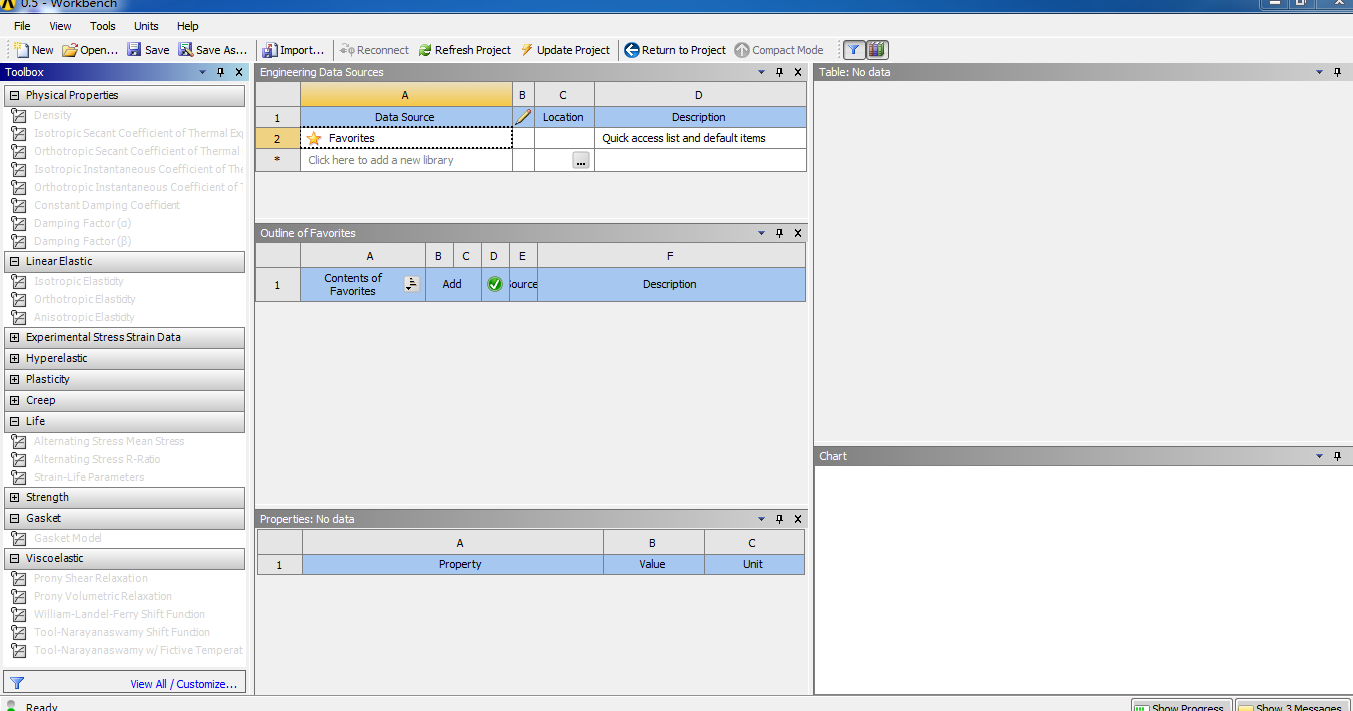
Task: Open the Toolbox panel dropdown arrow
Action: 203,72
